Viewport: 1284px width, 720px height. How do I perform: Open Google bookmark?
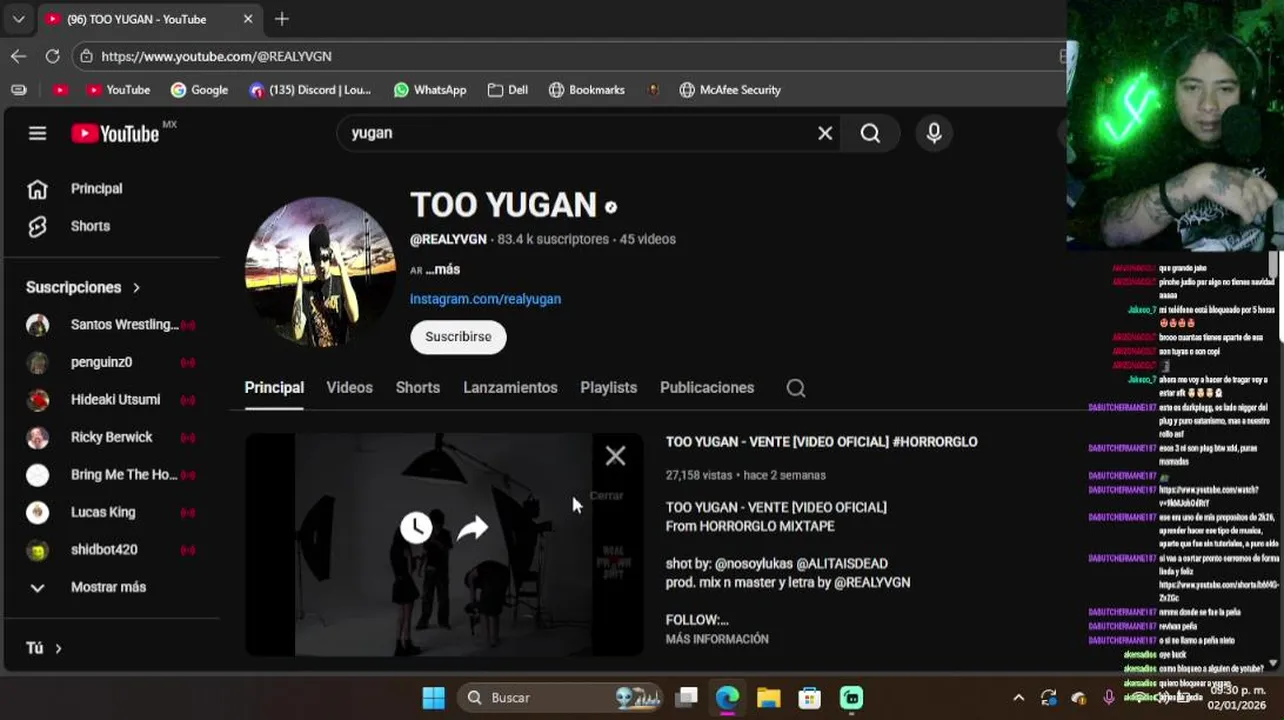(199, 90)
